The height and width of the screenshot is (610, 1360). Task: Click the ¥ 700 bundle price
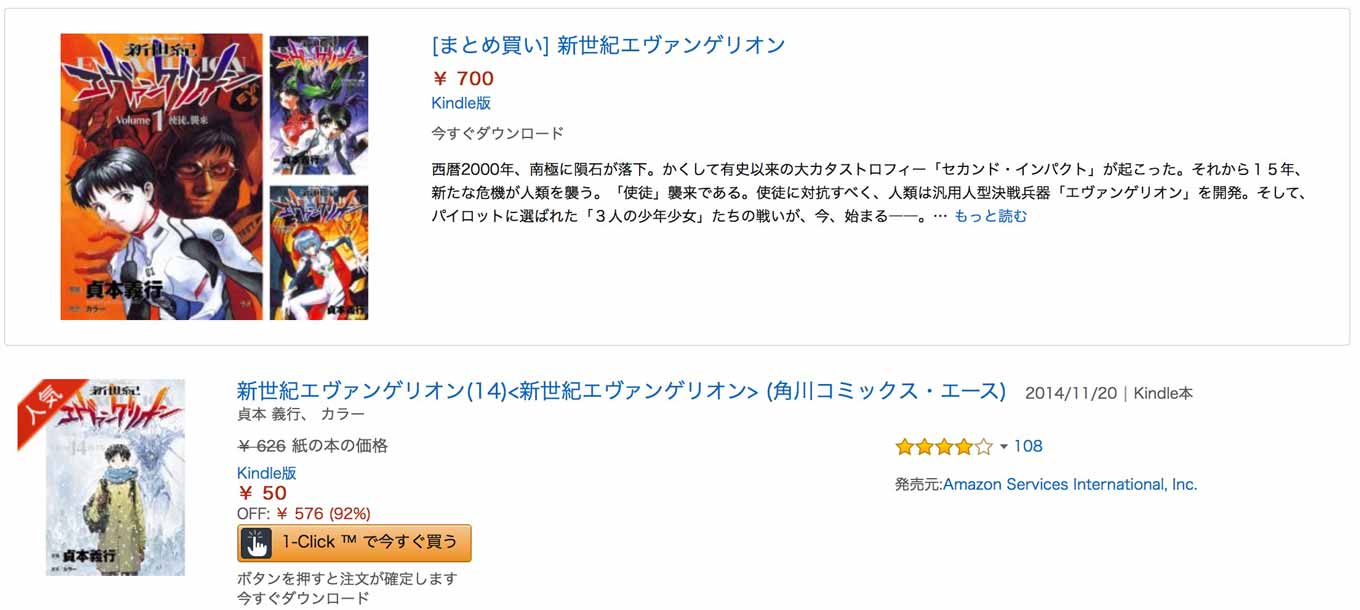click(463, 78)
